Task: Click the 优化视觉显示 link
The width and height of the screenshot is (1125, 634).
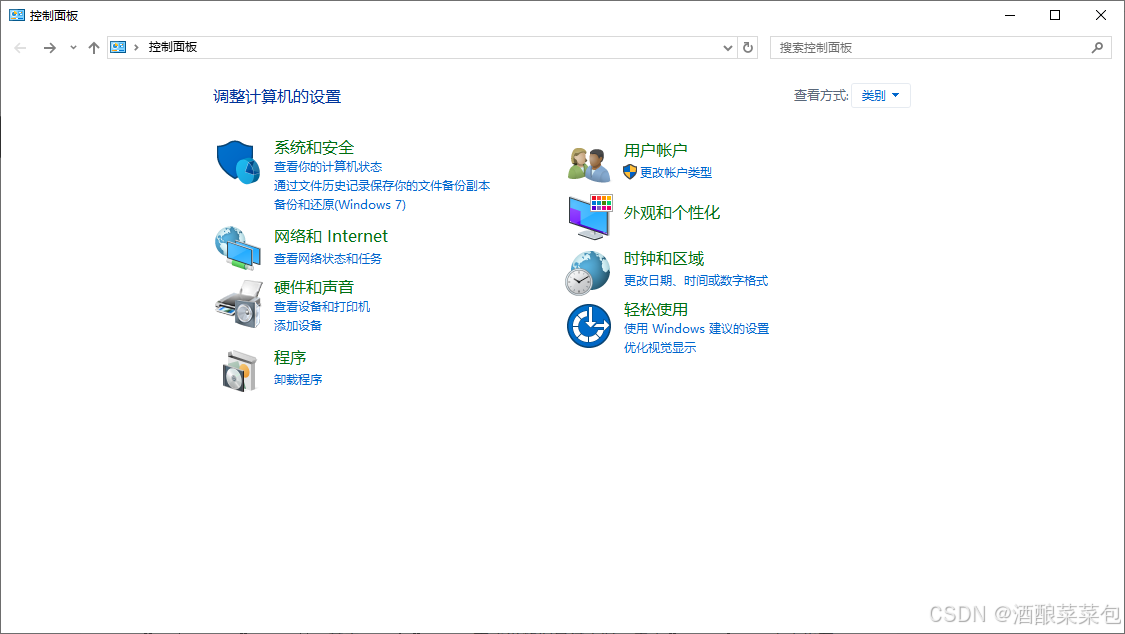Action: pos(660,348)
